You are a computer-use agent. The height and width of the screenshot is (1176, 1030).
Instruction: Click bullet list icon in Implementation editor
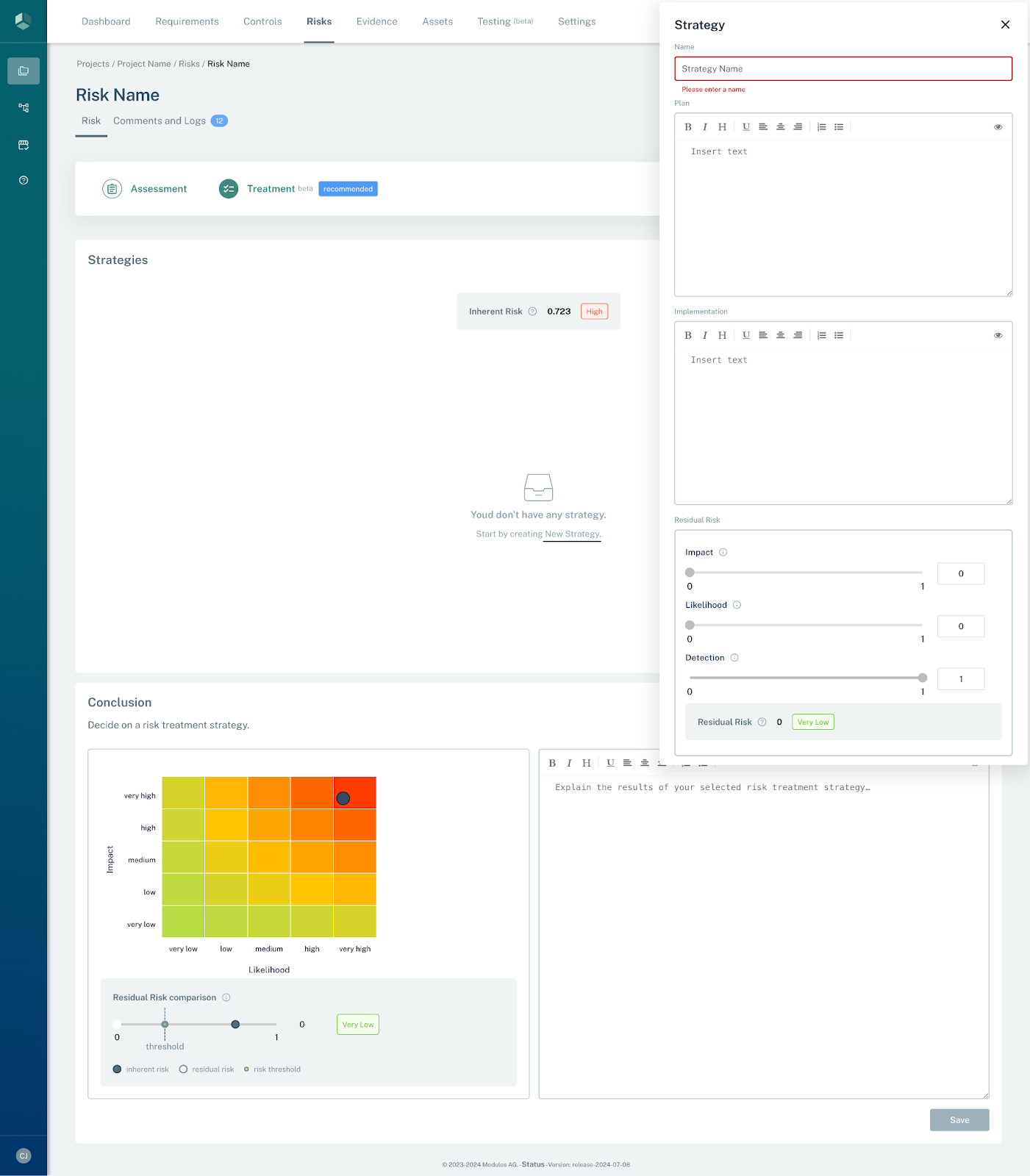pos(839,335)
